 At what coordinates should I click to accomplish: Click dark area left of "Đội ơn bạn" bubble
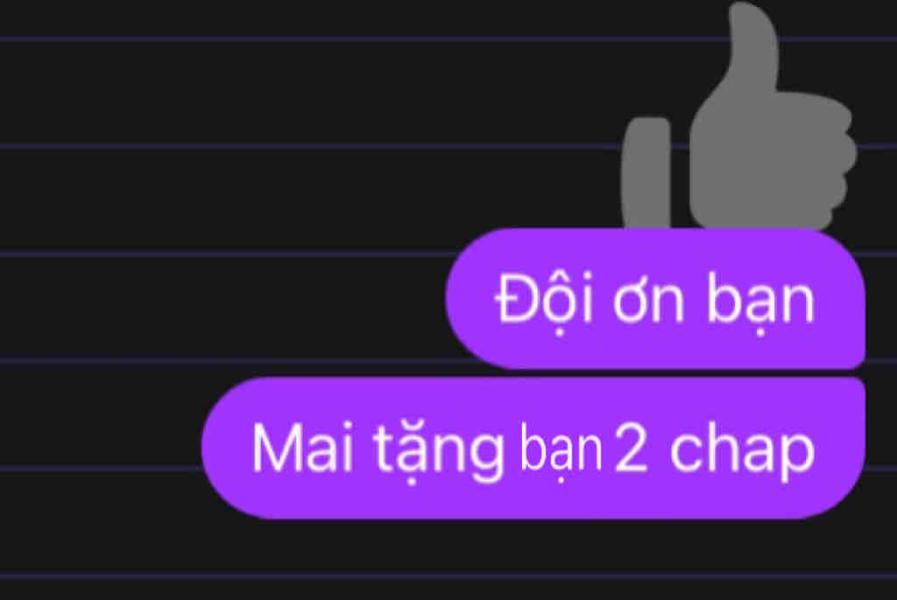pos(223,298)
